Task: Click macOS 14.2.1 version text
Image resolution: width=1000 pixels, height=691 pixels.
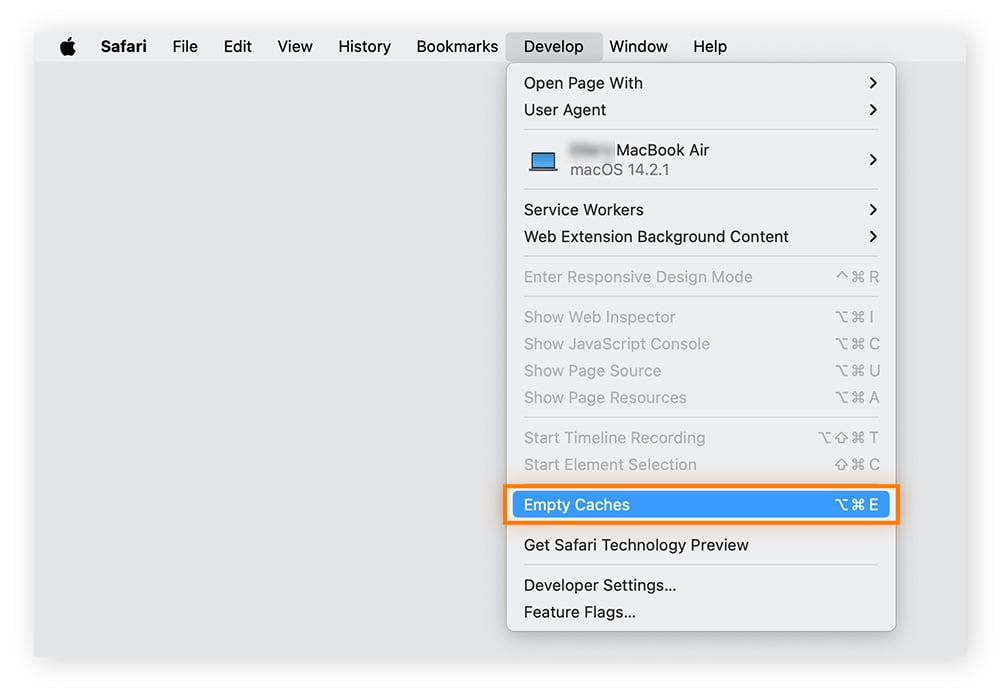Action: point(619,170)
